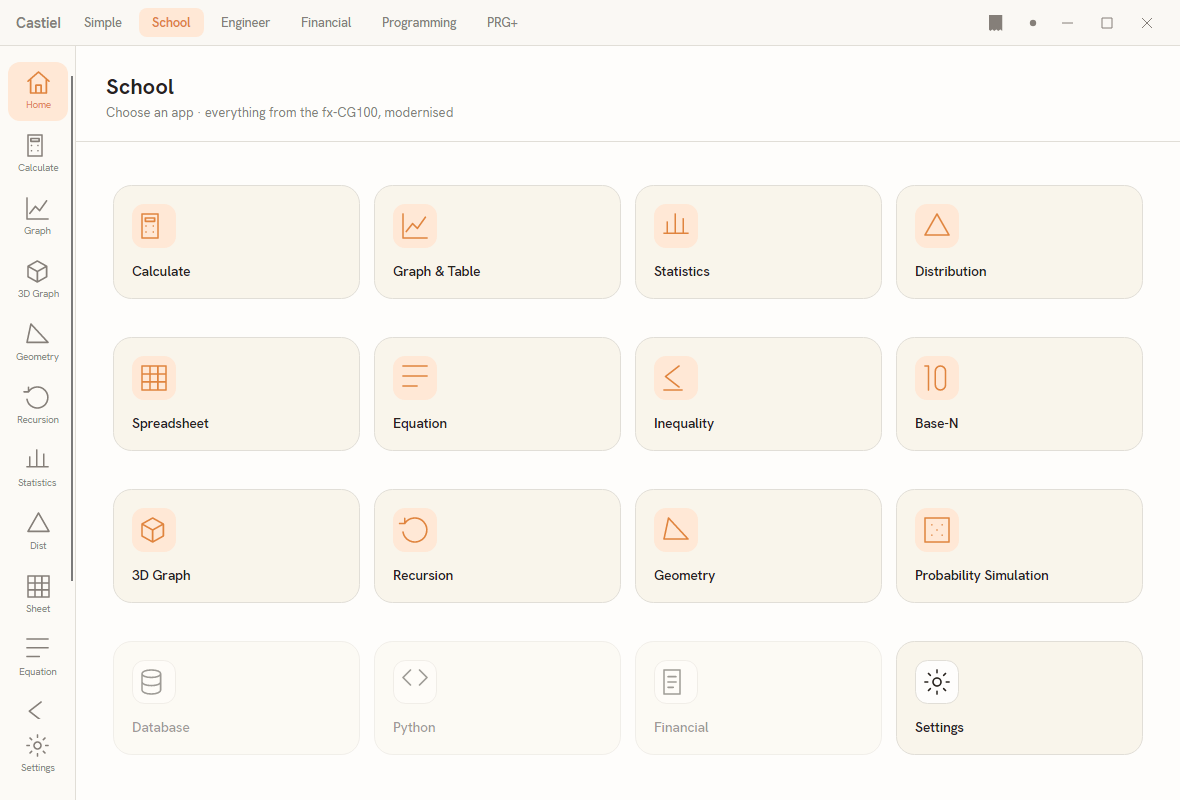Open 3D Graph from the sidebar

(x=38, y=280)
